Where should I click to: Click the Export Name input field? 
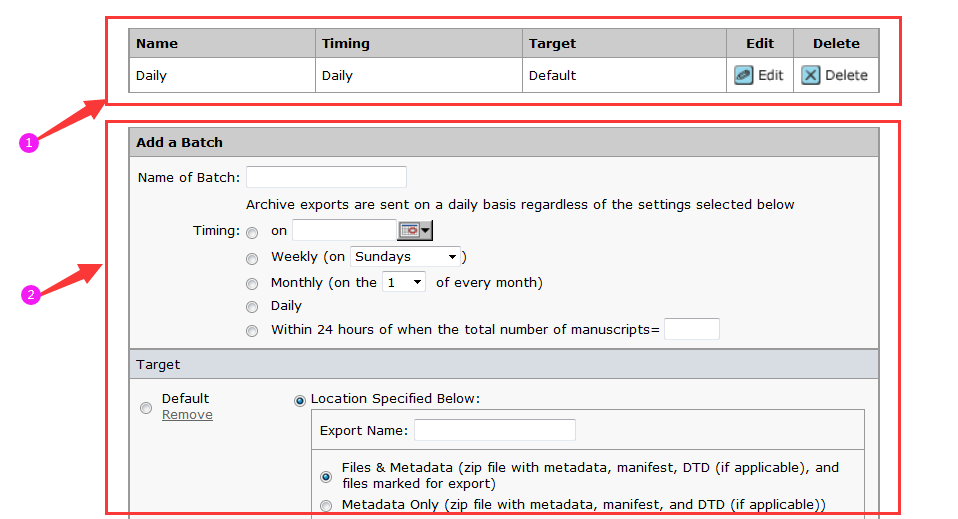[494, 431]
